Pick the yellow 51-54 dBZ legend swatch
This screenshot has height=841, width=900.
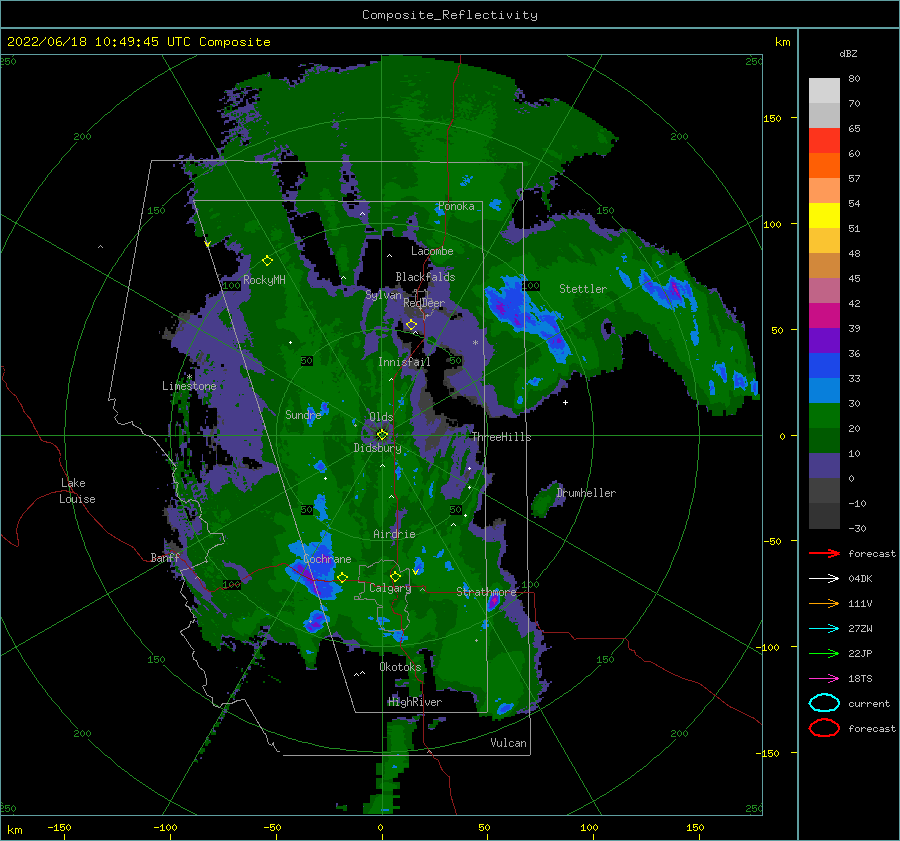[x=824, y=215]
